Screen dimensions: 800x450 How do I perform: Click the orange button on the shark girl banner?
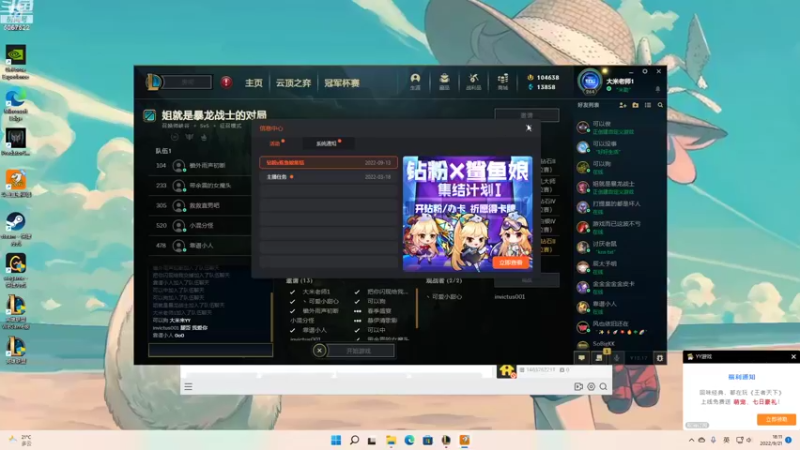[511, 262]
